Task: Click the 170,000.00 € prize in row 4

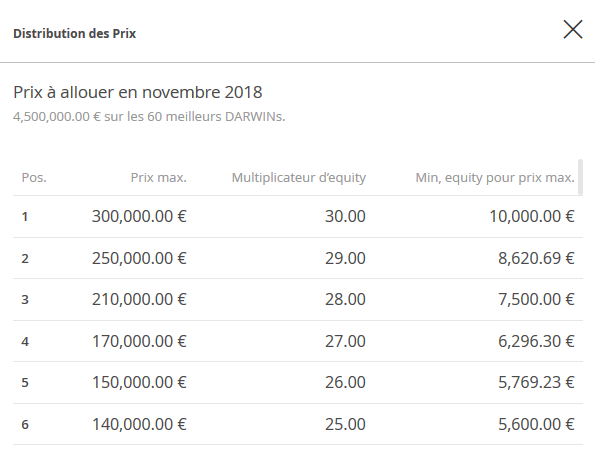Action: (x=139, y=341)
